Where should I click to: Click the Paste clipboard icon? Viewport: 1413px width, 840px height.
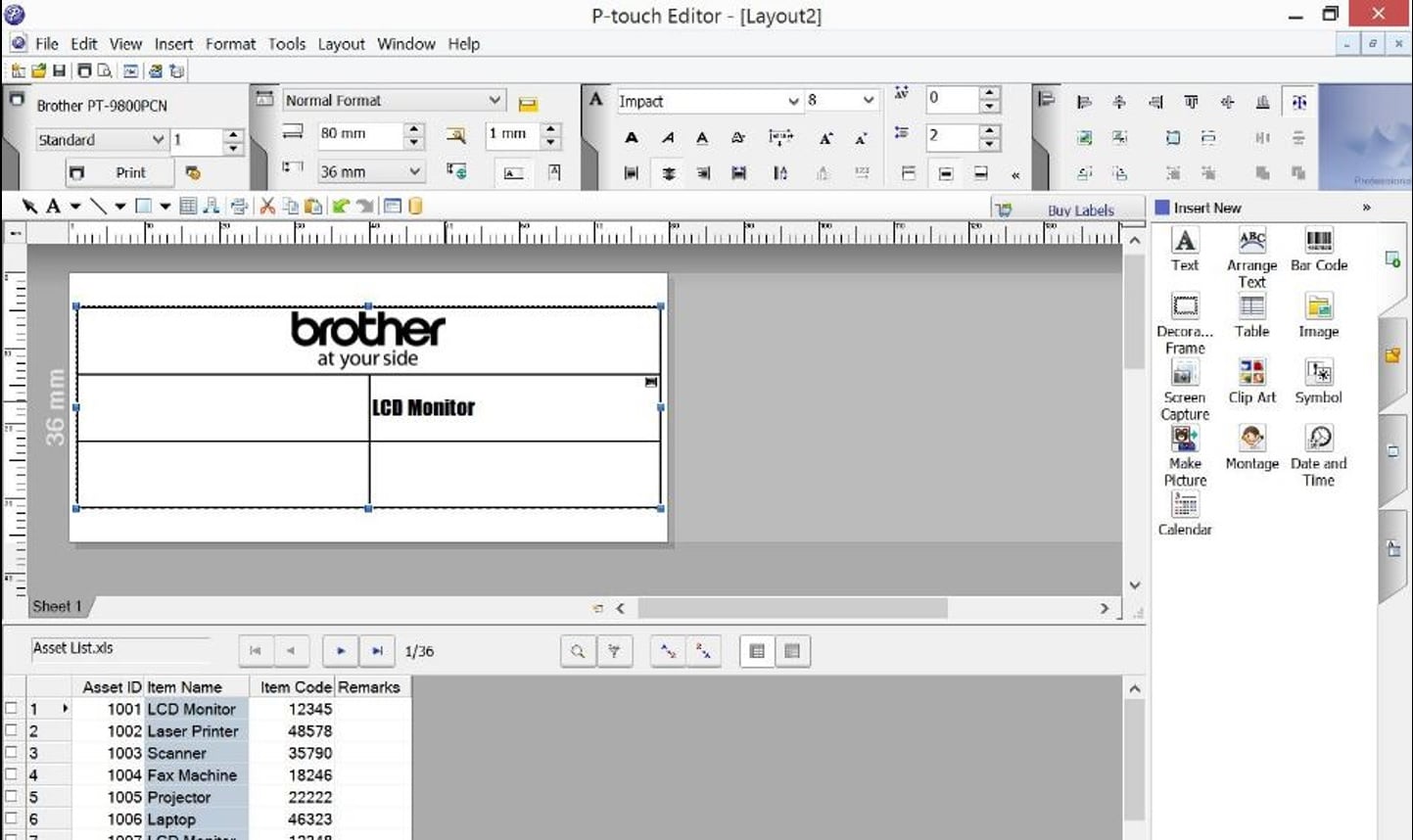coord(313,206)
